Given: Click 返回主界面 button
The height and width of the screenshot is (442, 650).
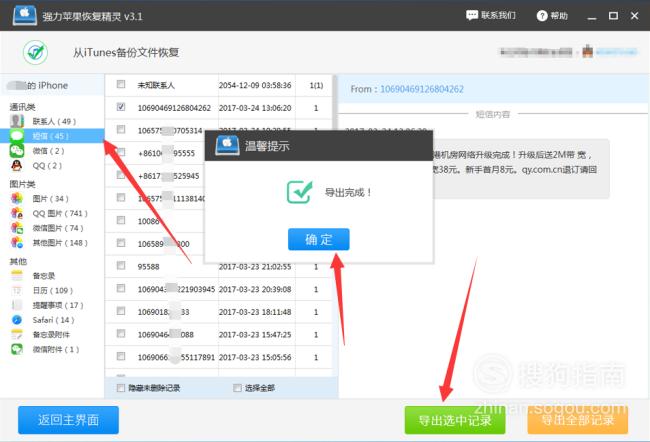Looking at the screenshot, I should [x=68, y=420].
